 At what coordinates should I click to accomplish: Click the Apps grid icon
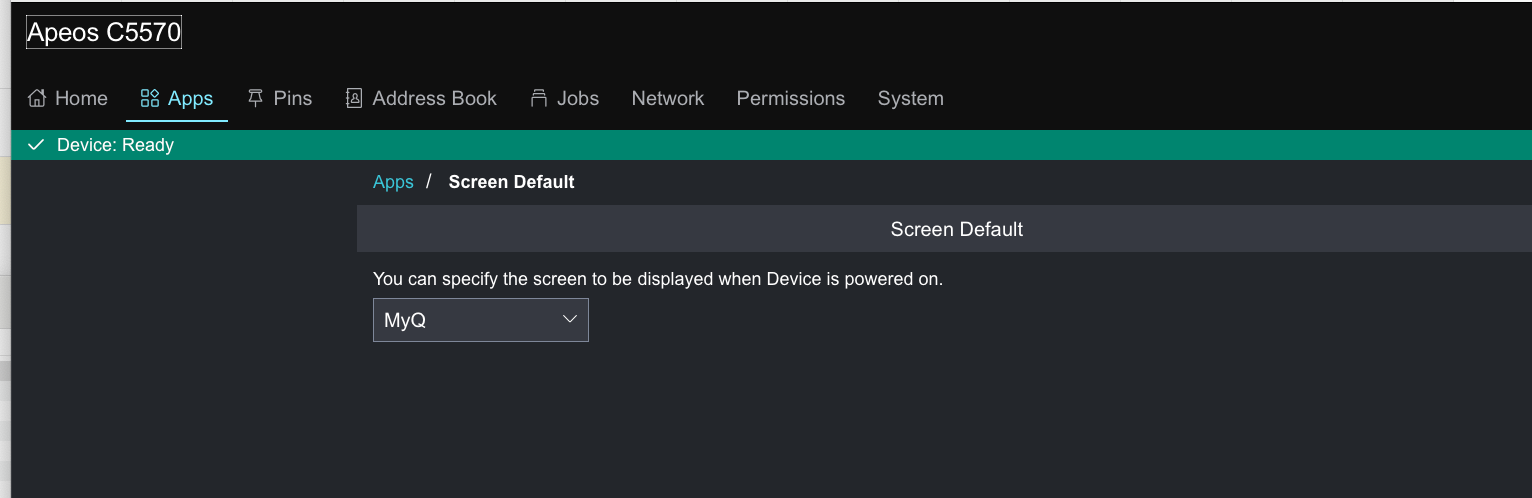coord(150,98)
